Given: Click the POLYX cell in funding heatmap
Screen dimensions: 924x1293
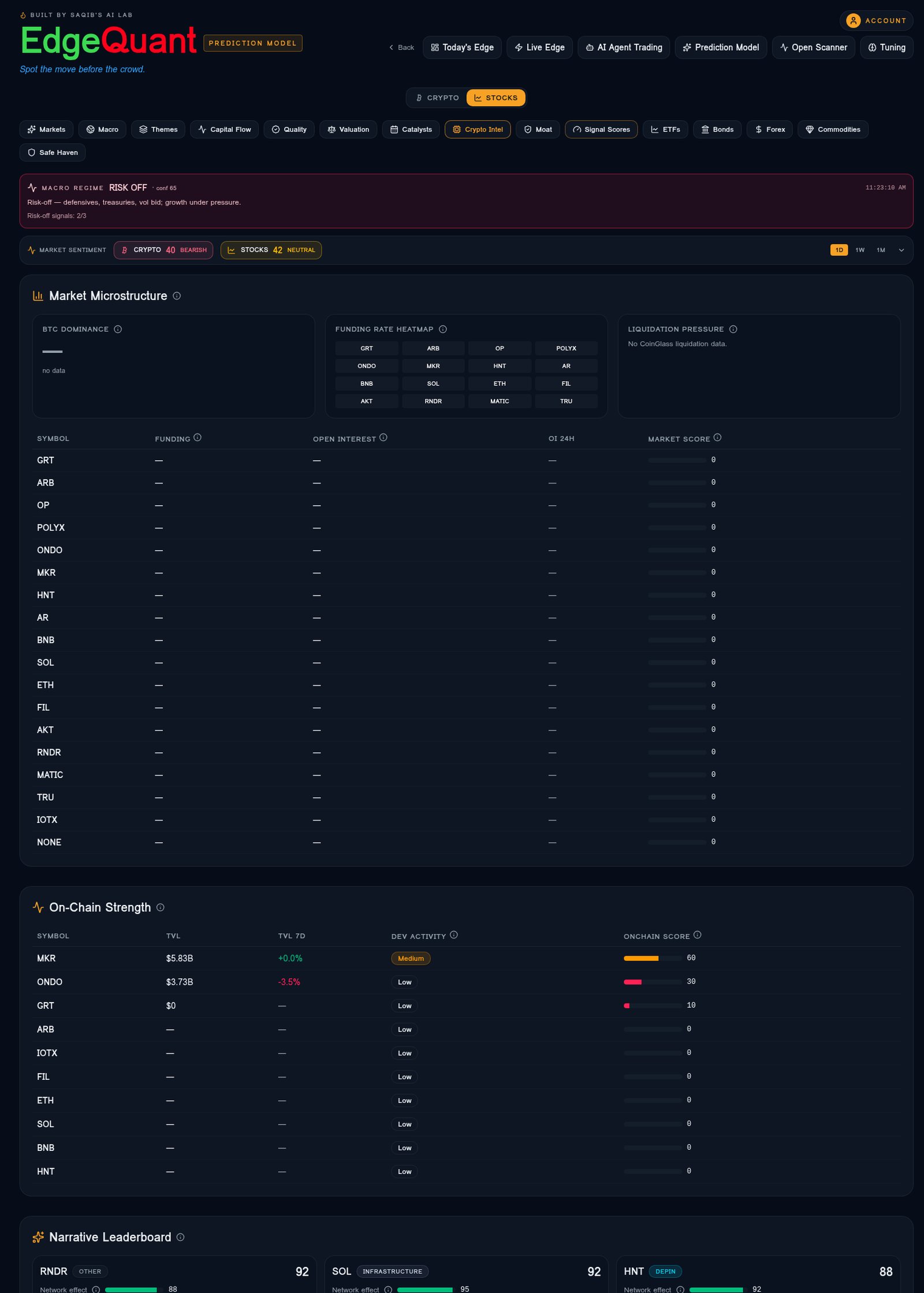Looking at the screenshot, I should (x=566, y=348).
